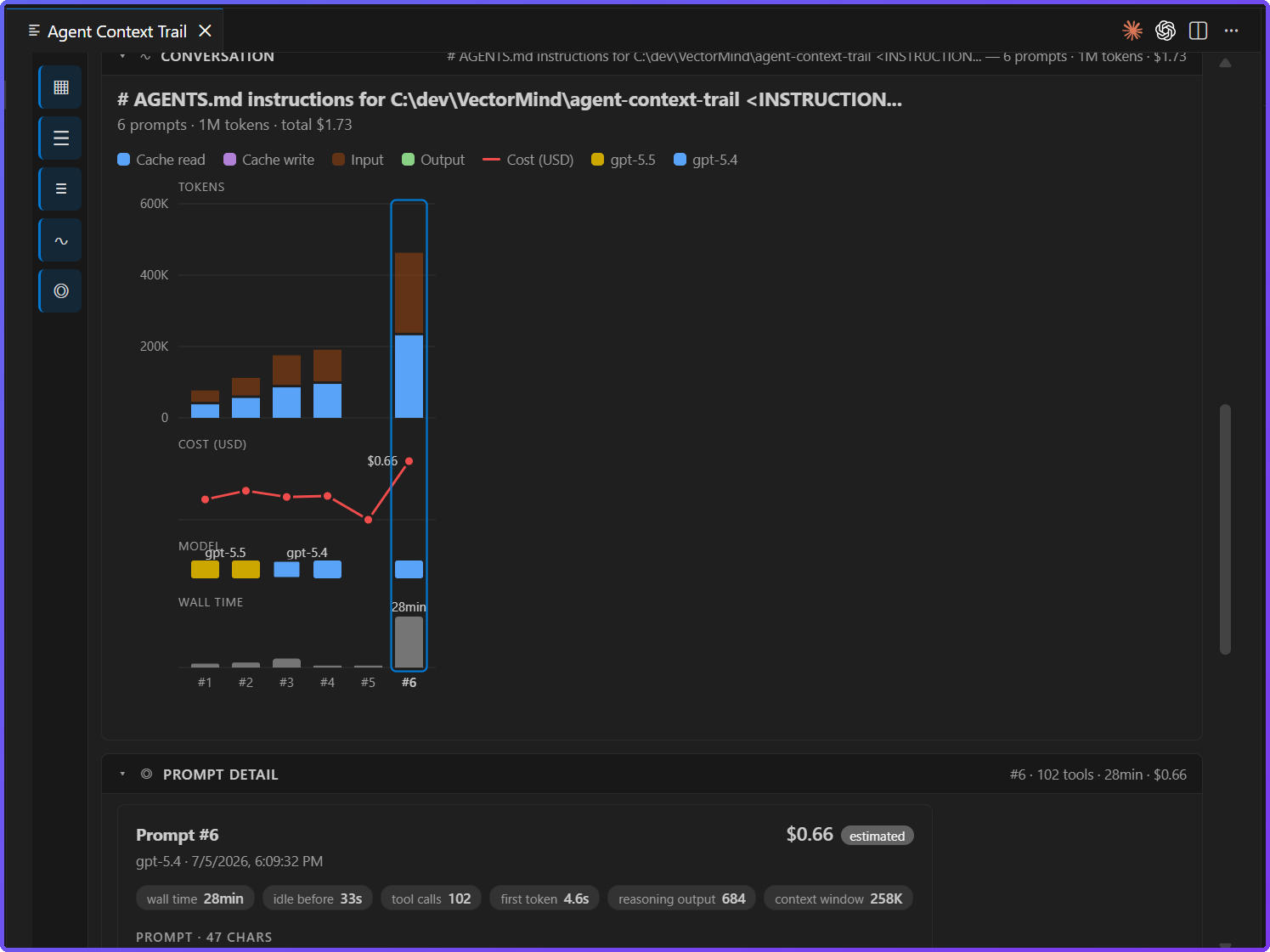Click the #6 axis label

pos(409,682)
